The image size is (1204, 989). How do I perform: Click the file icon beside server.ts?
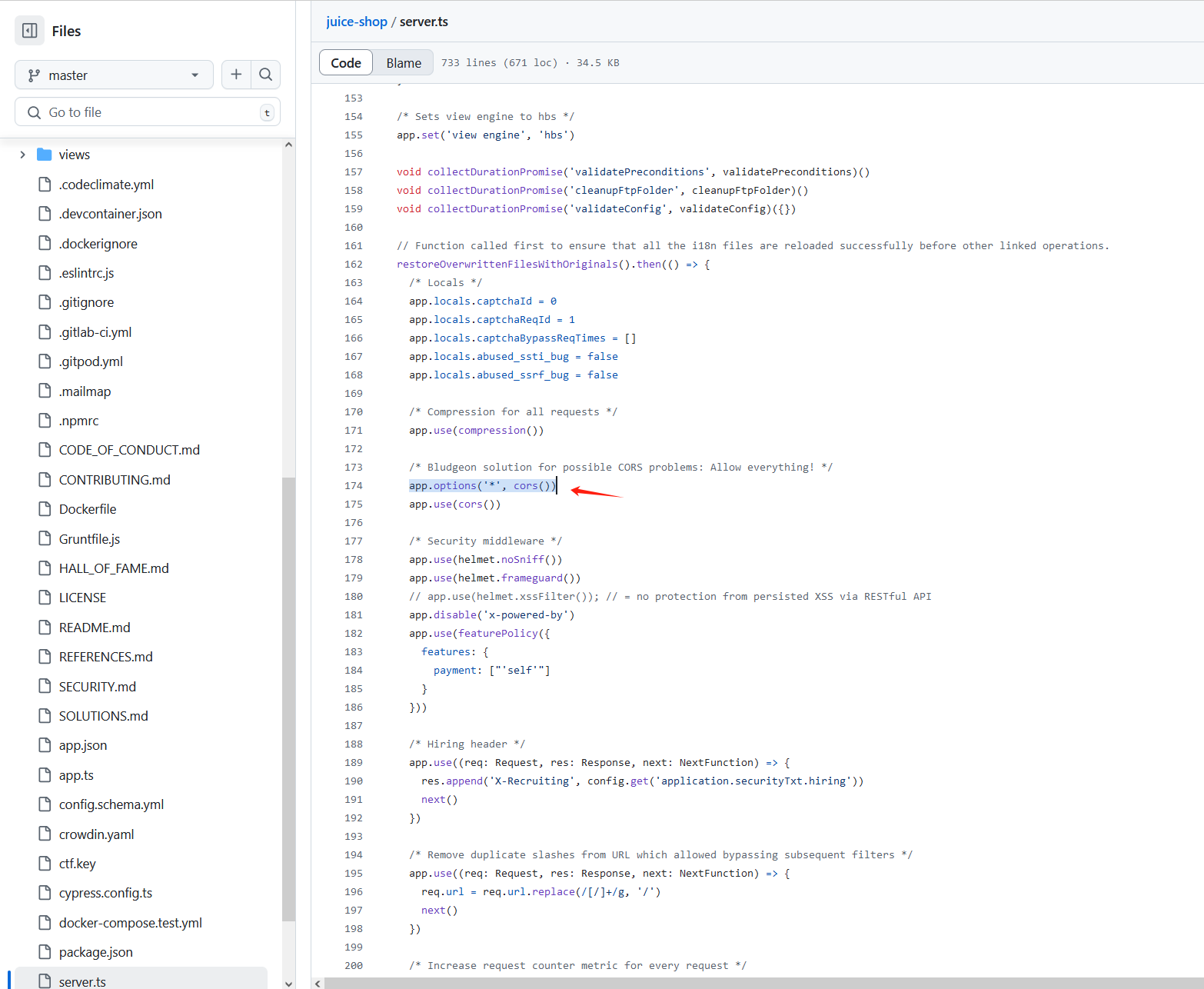point(45,981)
